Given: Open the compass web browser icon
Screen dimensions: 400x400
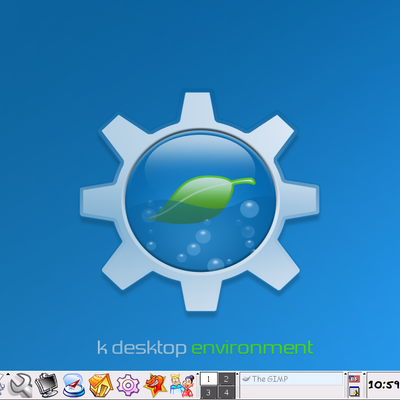Looking at the screenshot, I should tap(74, 386).
